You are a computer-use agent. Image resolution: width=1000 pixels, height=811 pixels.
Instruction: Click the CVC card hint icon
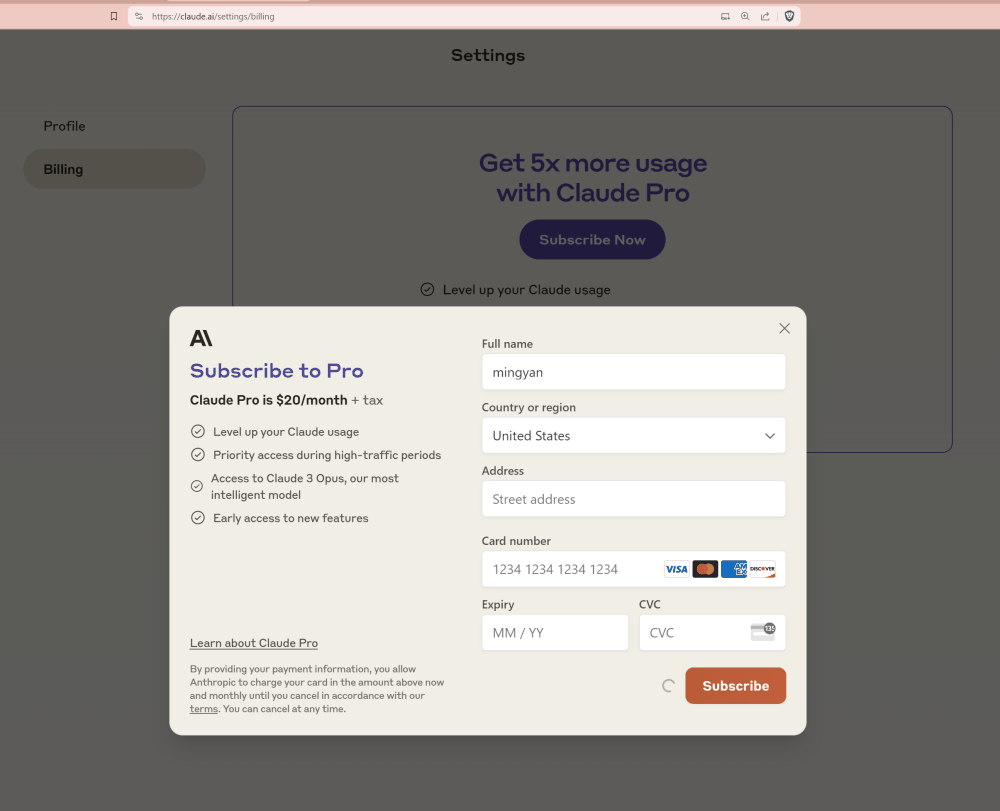point(762,632)
